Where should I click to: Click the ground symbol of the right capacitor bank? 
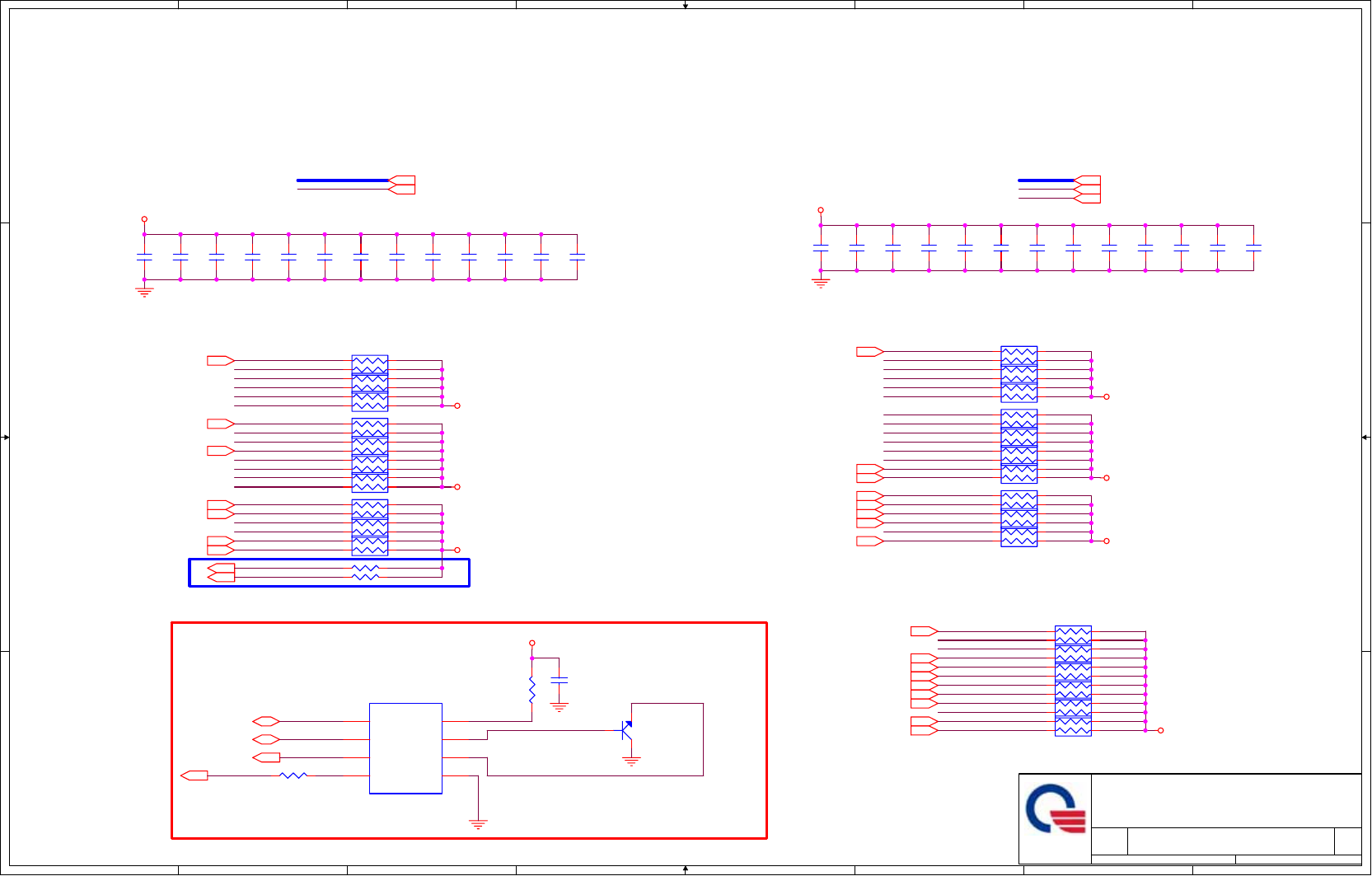[x=821, y=283]
